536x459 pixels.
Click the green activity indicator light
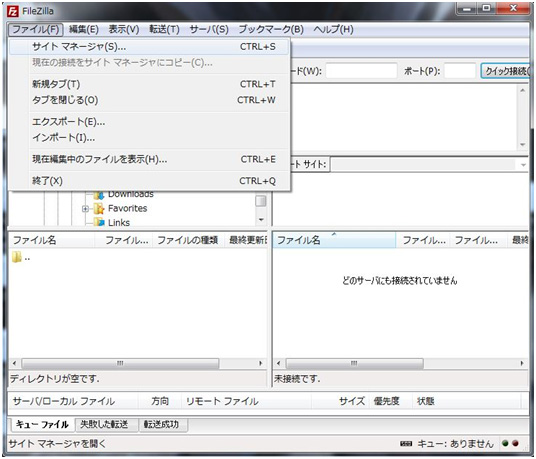point(505,443)
